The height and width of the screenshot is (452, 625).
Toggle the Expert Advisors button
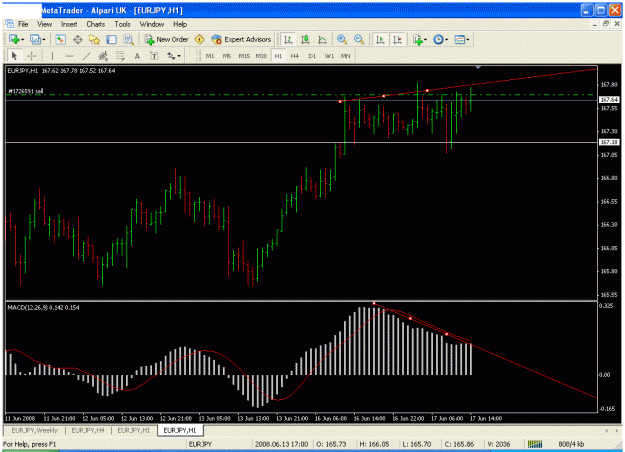tap(242, 39)
